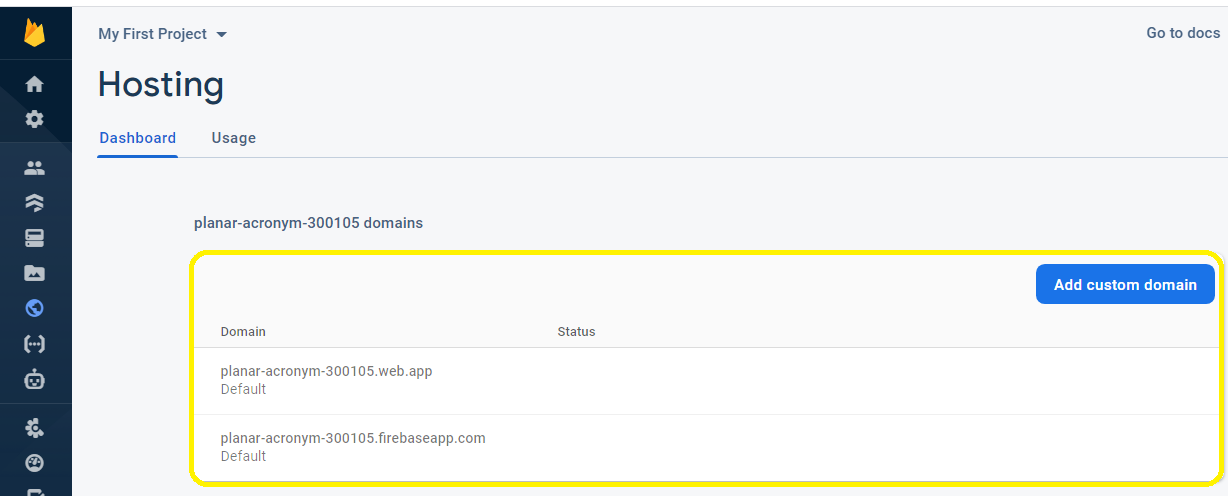The height and width of the screenshot is (496, 1228).
Task: Open Machine Learning robot icon
Action: pos(35,379)
